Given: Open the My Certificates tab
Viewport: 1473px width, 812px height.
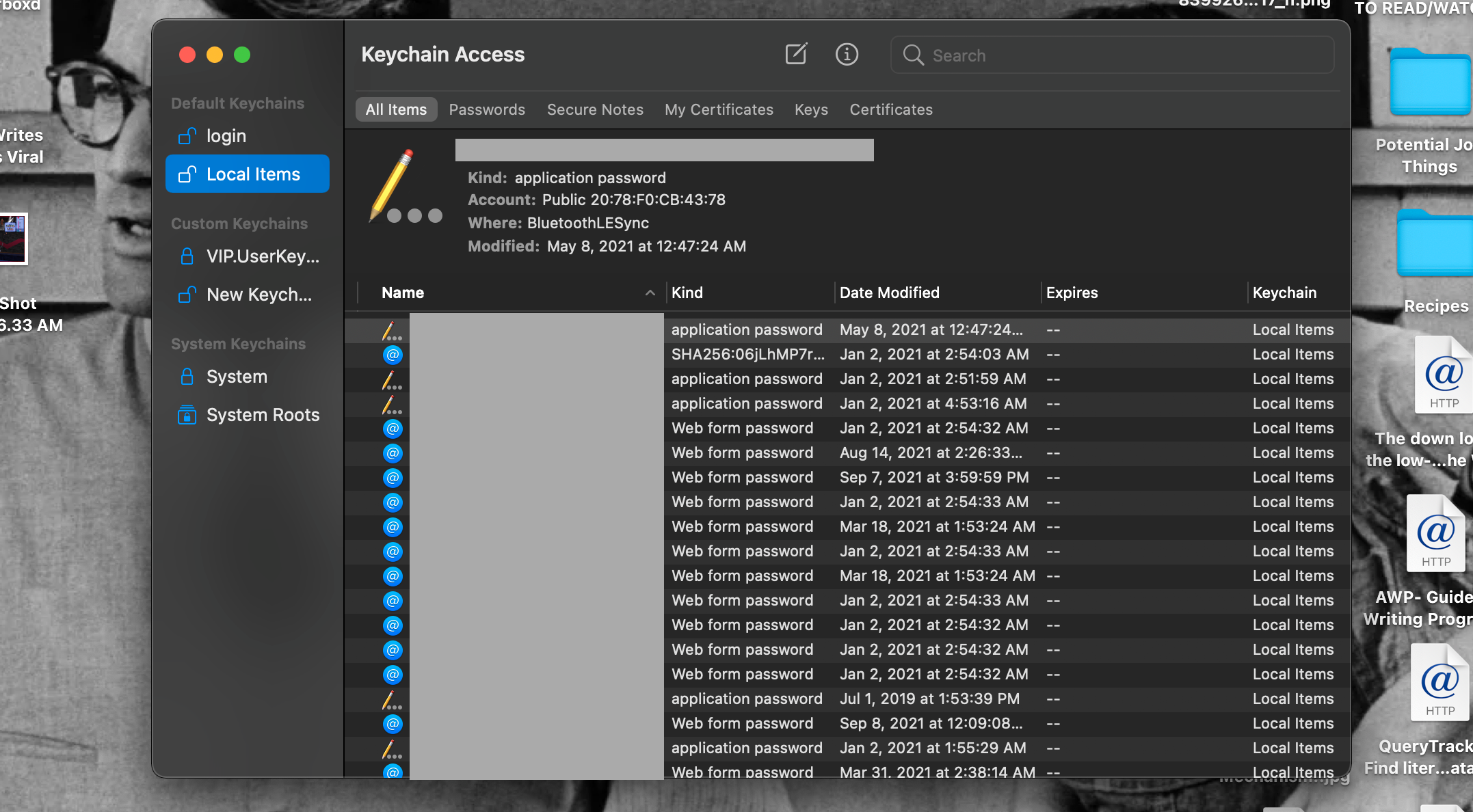Looking at the screenshot, I should point(719,109).
